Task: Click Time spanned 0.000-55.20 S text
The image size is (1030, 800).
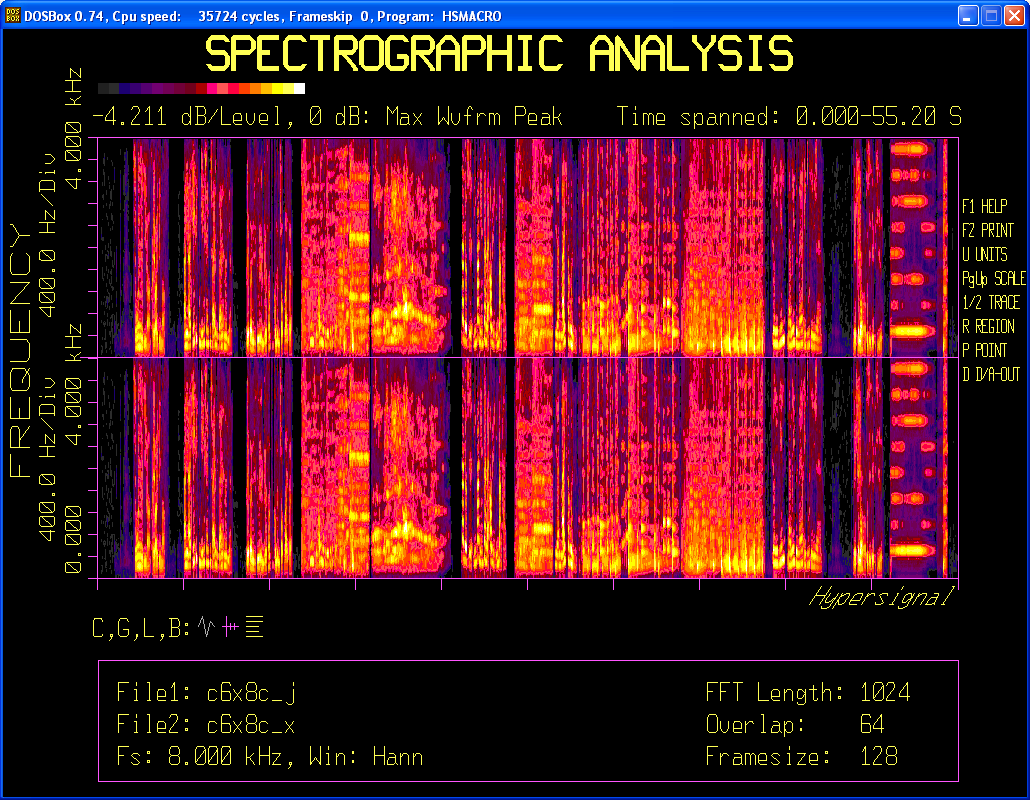Action: click(x=789, y=117)
